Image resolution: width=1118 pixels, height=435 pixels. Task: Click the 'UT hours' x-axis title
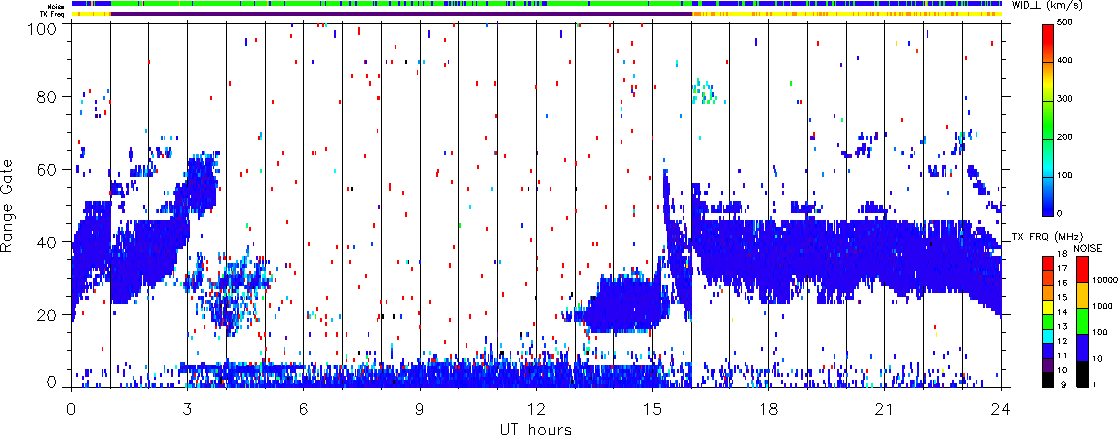point(535,428)
